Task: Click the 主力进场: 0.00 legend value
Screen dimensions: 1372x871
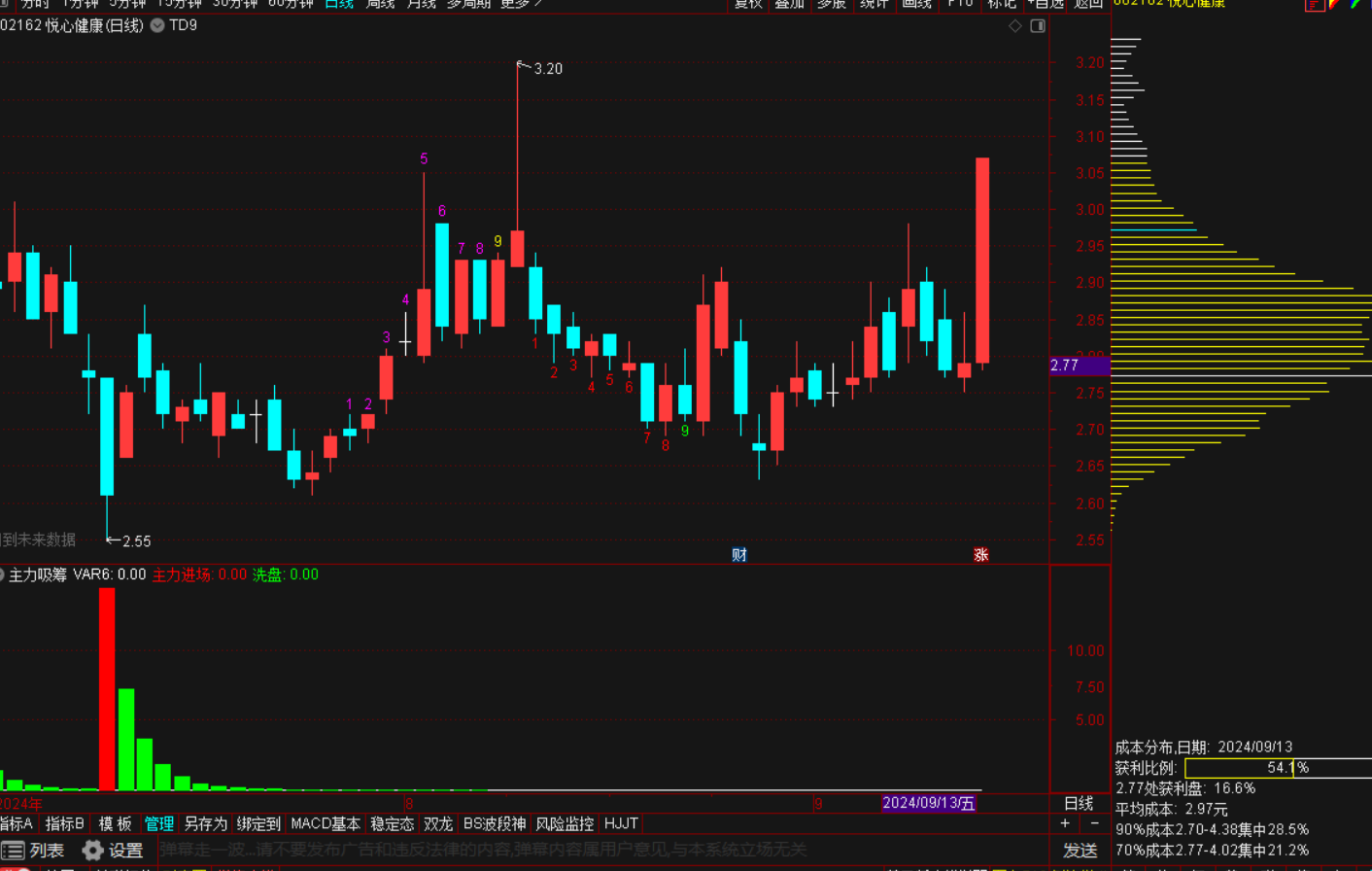Action: point(199,575)
